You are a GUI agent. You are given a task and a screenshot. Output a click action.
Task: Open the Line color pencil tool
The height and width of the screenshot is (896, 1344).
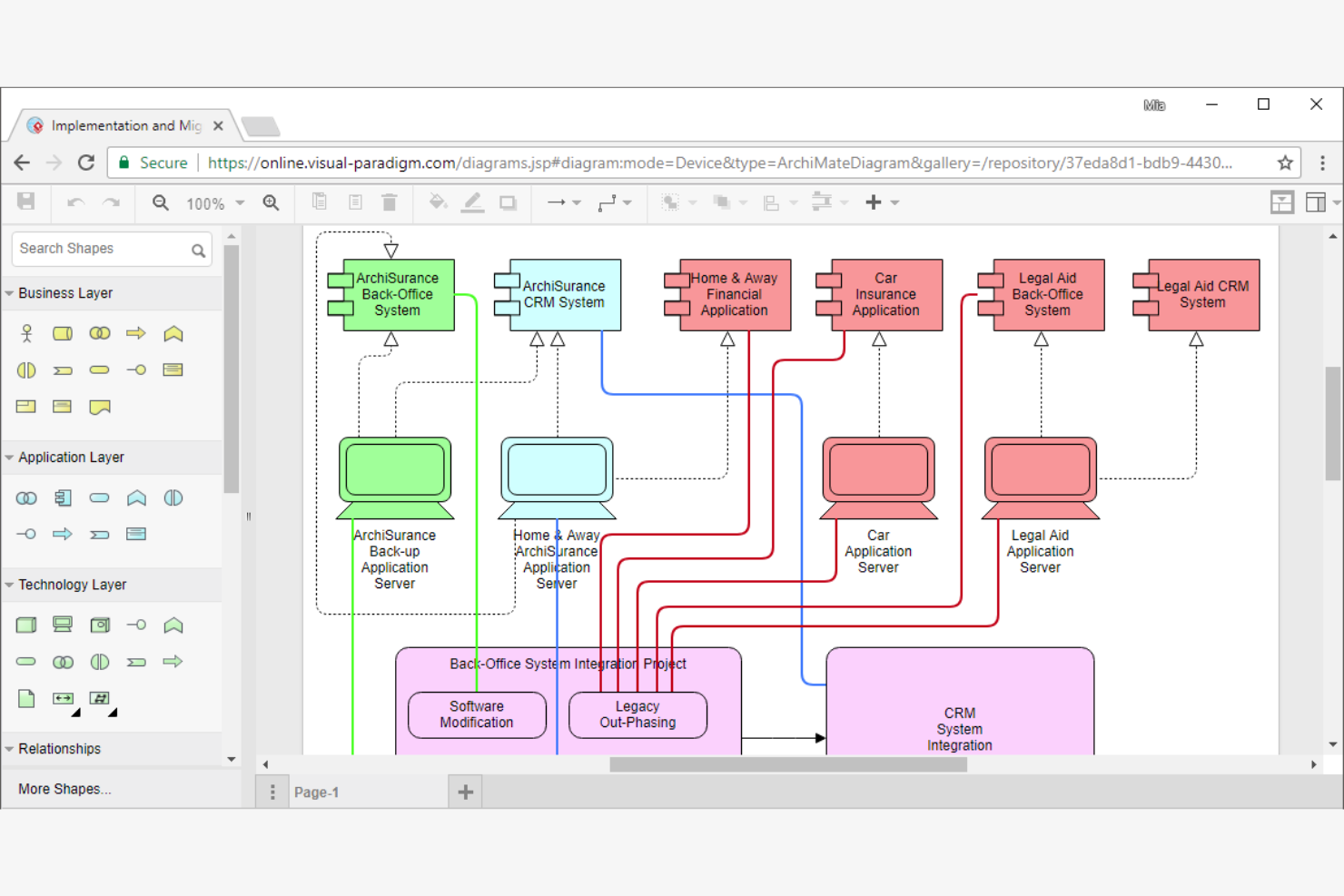tap(472, 202)
